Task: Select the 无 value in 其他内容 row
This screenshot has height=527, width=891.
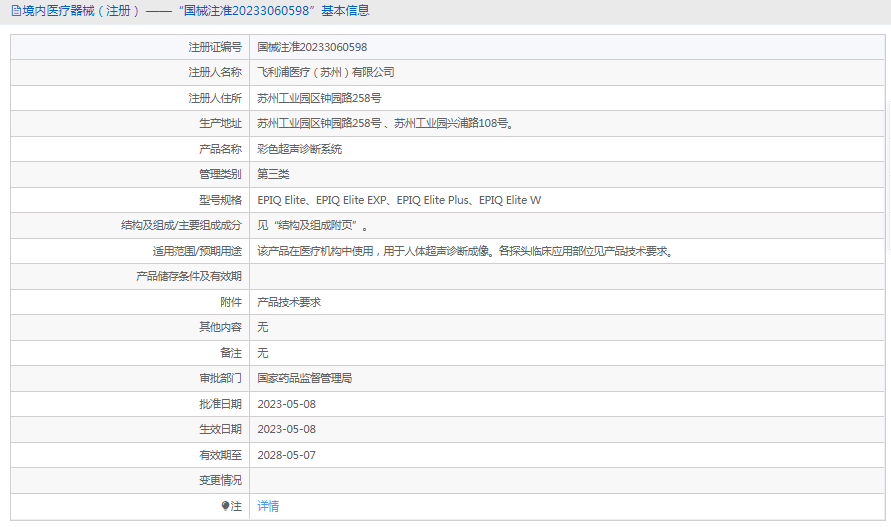Action: pyautogui.click(x=263, y=327)
